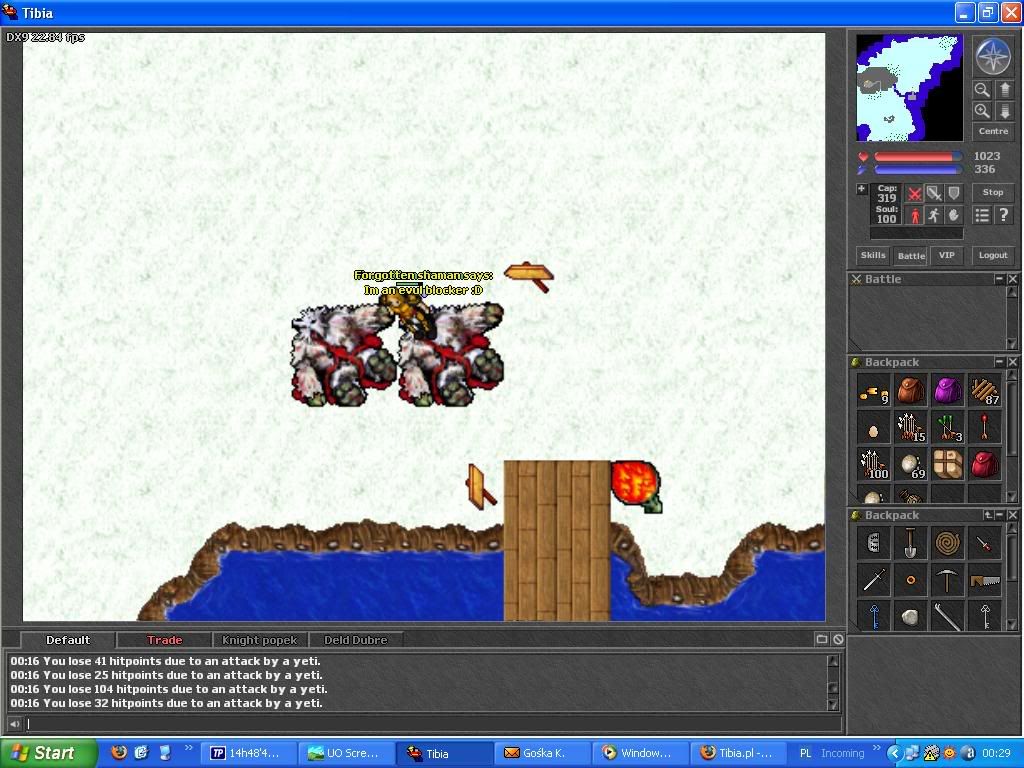Click the red hitpoints bar

point(918,157)
